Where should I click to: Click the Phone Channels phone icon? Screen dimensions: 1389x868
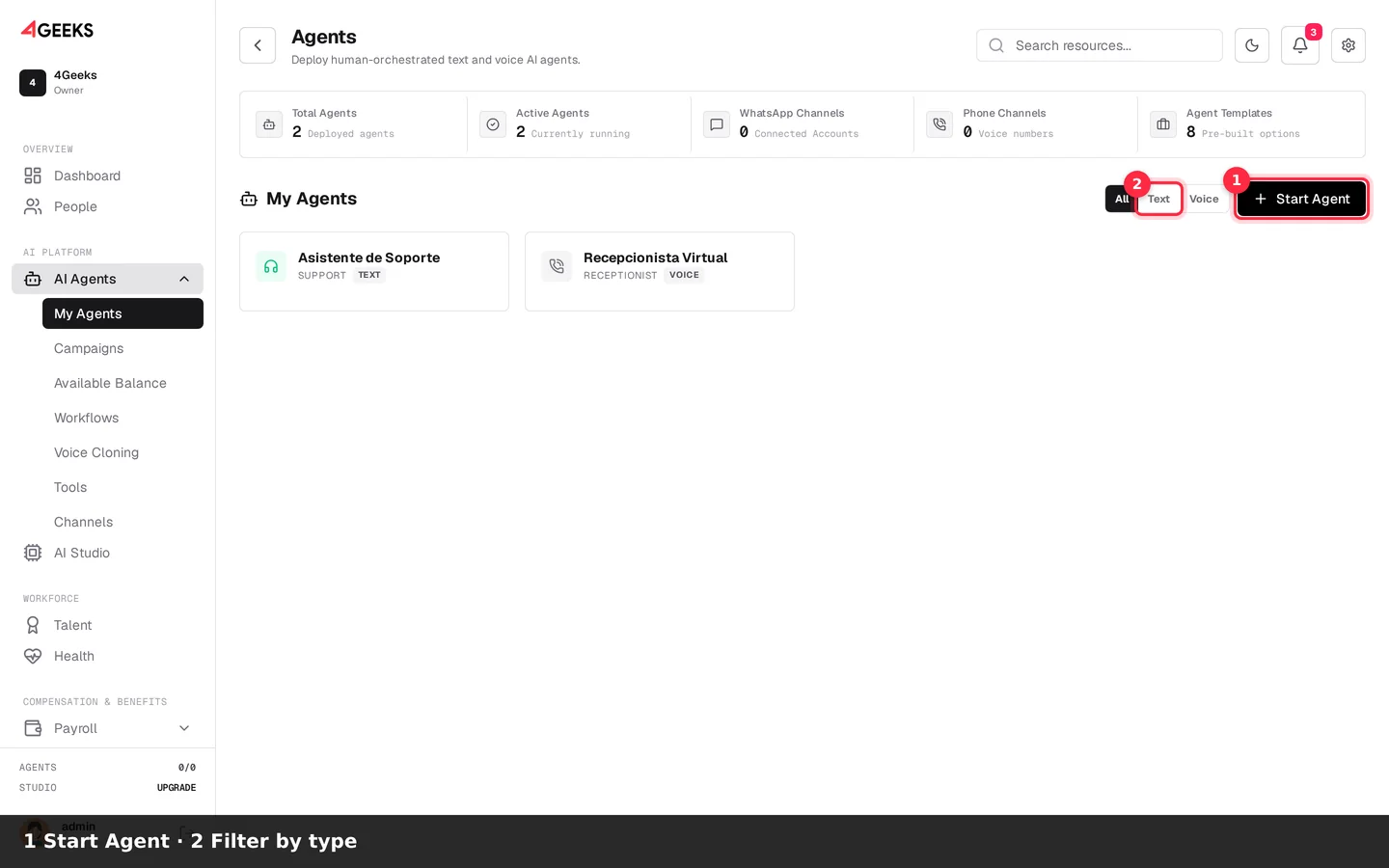(x=940, y=124)
